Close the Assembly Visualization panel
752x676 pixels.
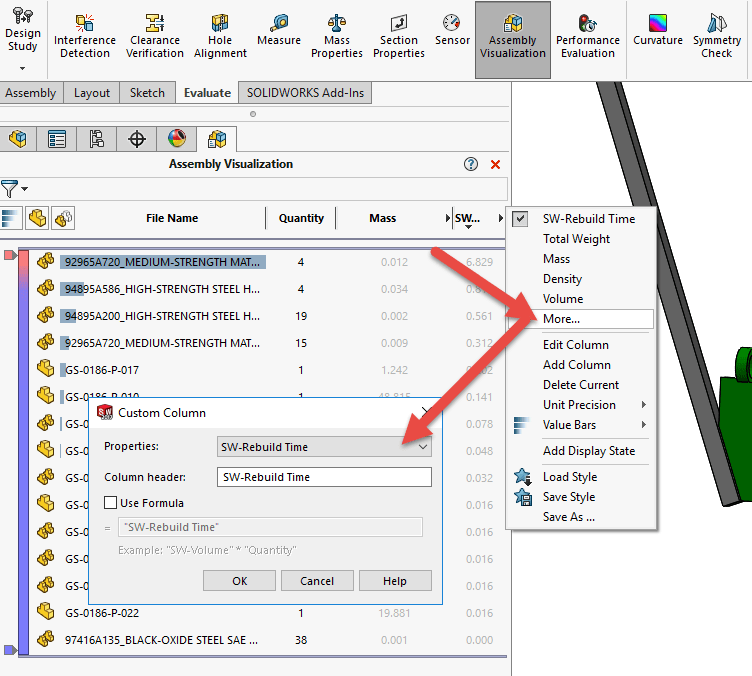pyautogui.click(x=495, y=164)
